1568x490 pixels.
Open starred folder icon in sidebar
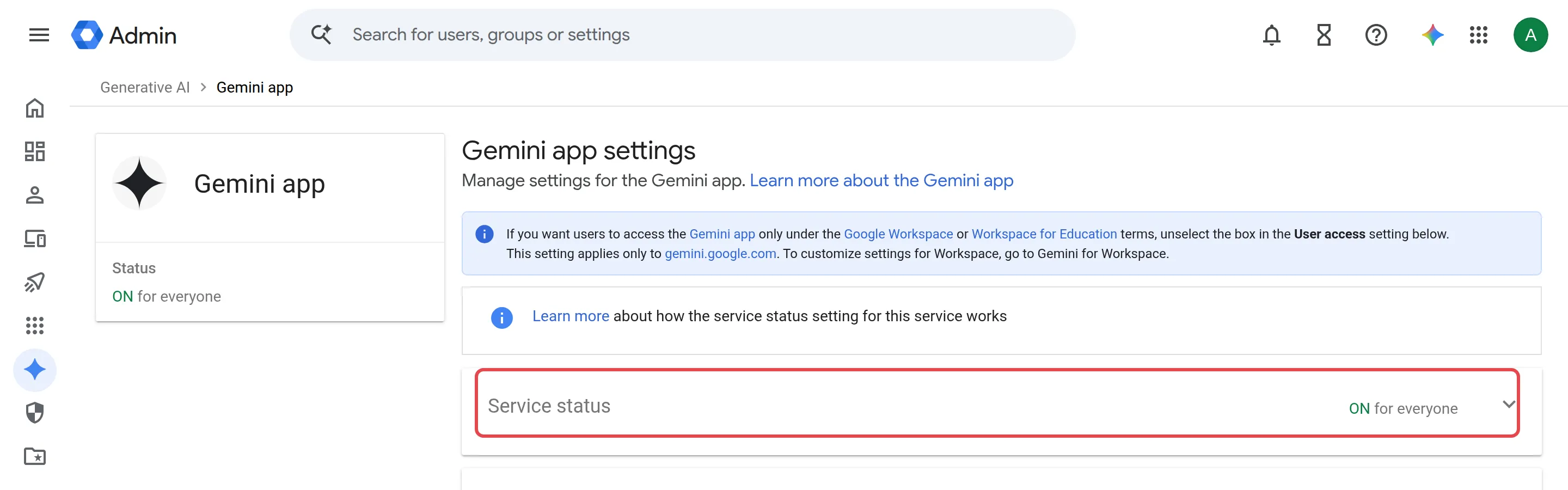pos(35,456)
